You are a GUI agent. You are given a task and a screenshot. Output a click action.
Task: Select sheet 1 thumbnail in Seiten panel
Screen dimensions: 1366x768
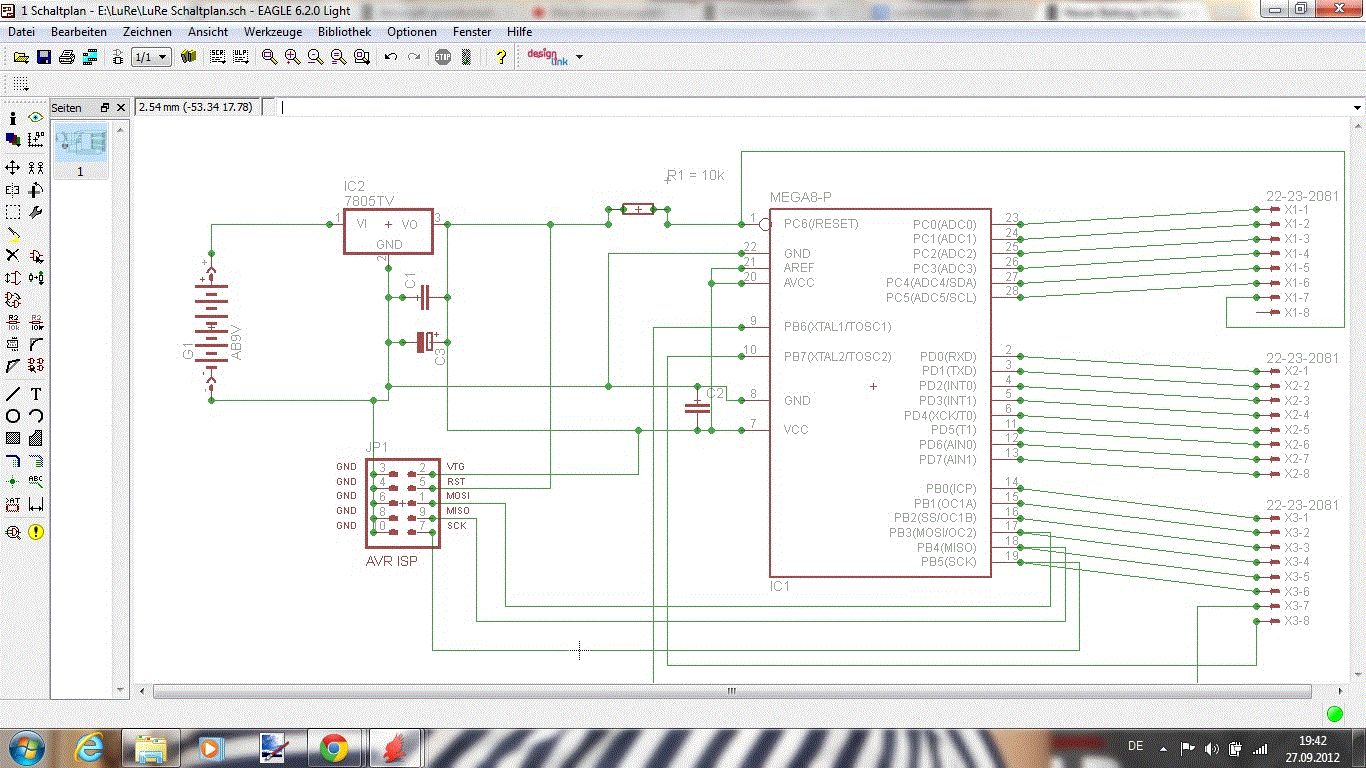[80, 144]
